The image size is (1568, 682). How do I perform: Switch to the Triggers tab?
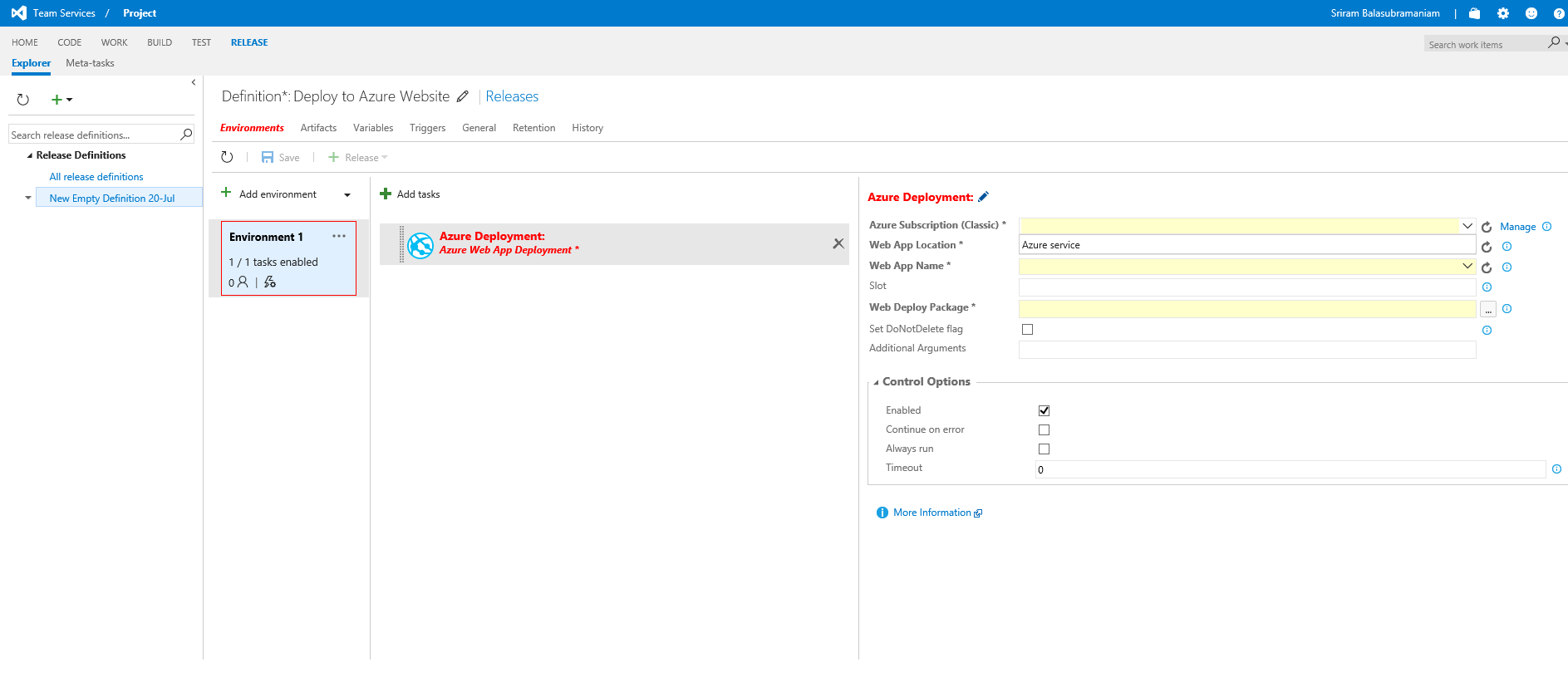tap(427, 128)
